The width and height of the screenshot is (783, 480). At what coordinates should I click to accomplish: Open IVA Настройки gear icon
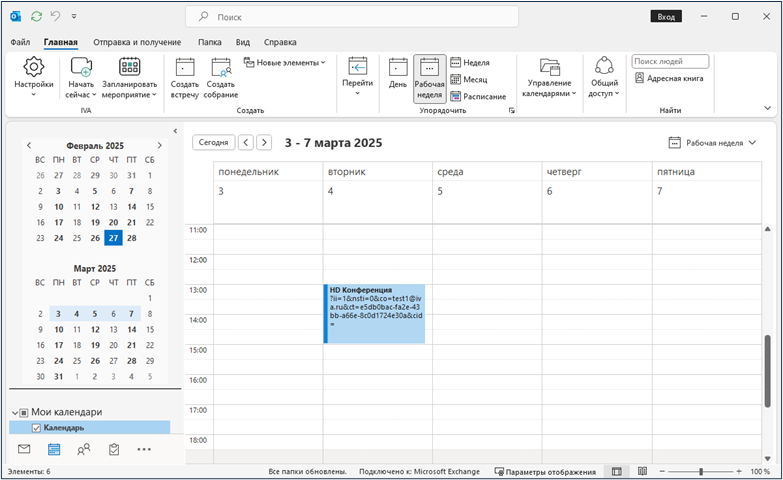[x=33, y=67]
